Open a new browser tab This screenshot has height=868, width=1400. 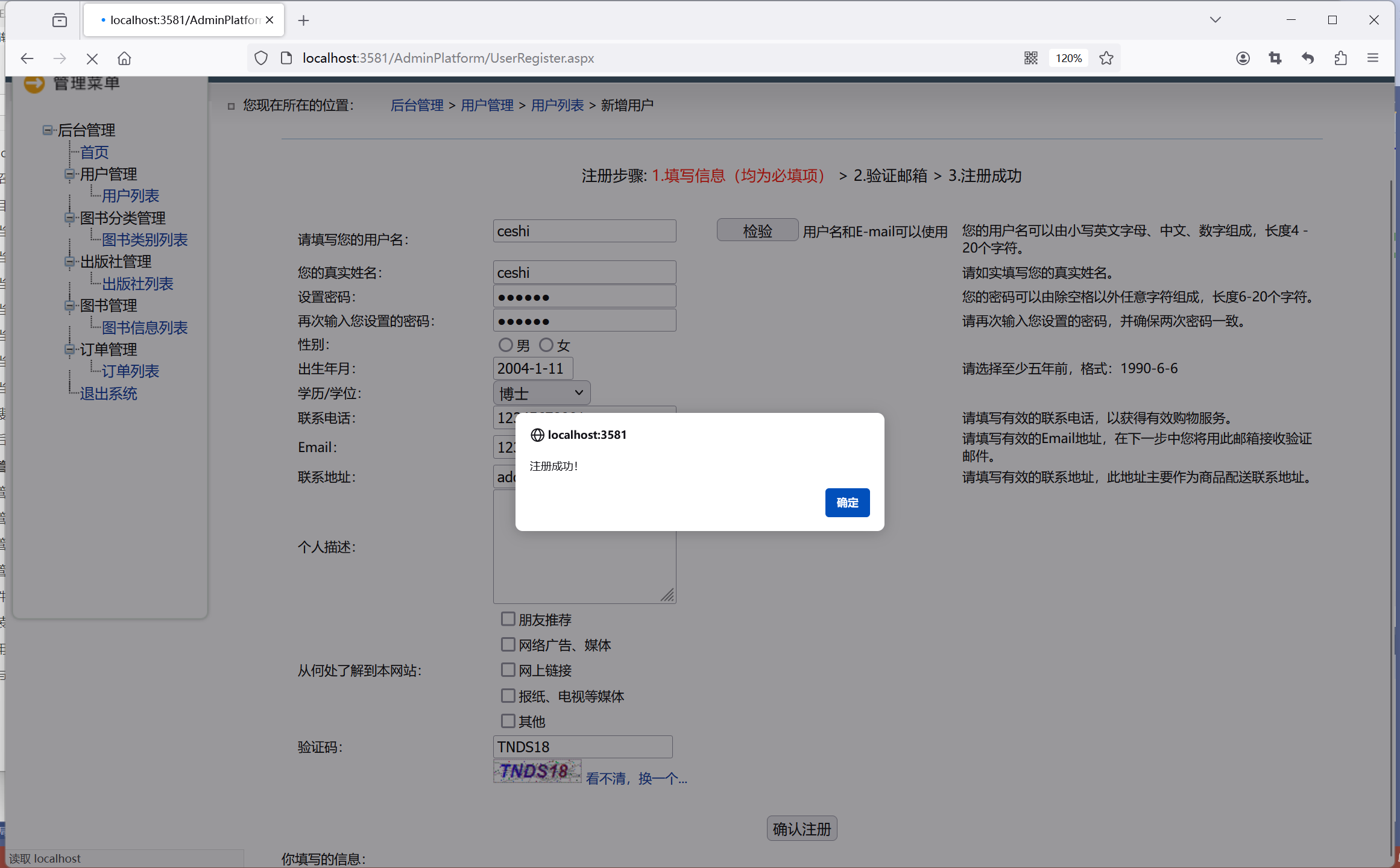click(x=303, y=20)
